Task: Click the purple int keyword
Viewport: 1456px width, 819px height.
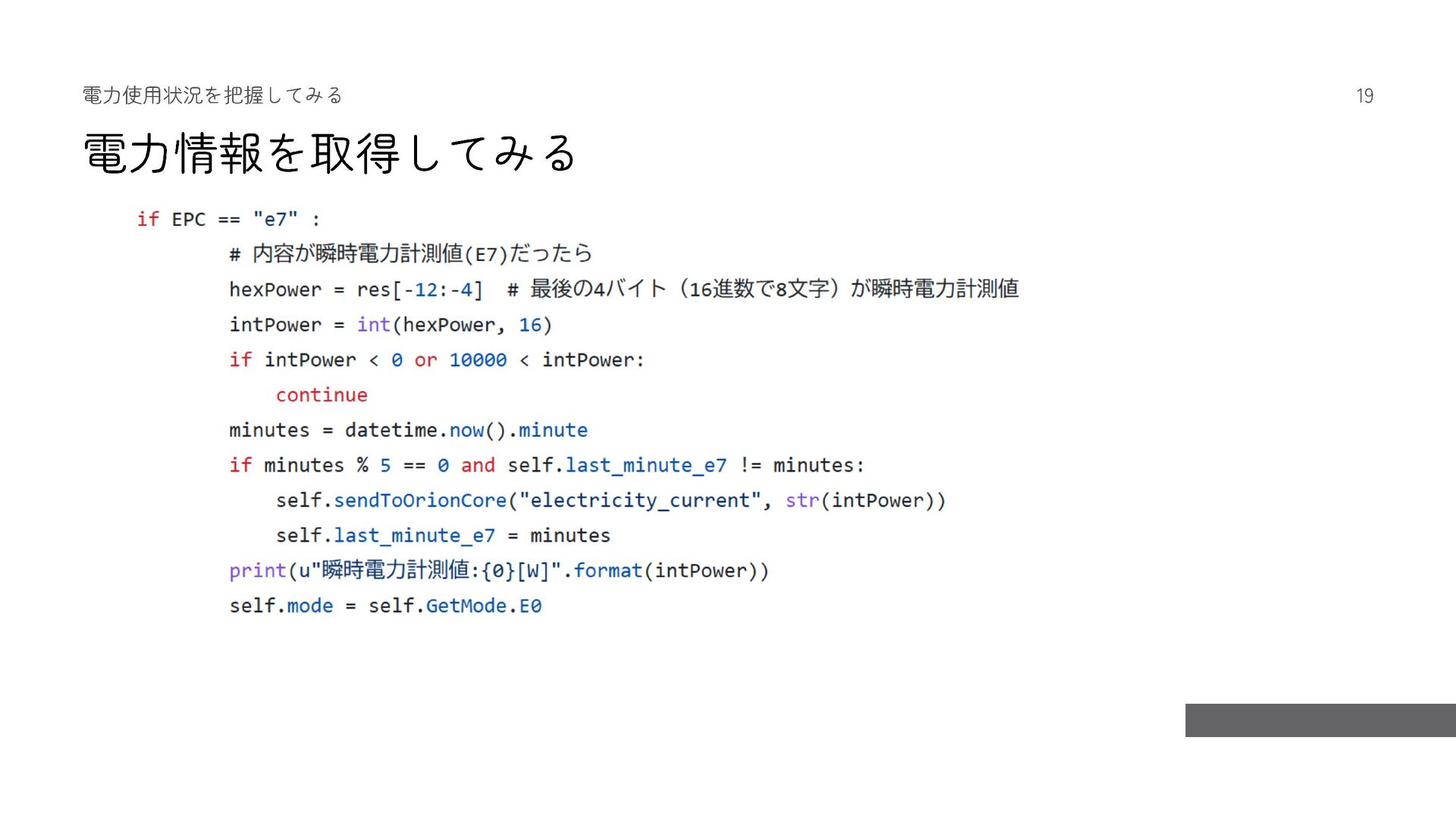Action: pyautogui.click(x=373, y=325)
